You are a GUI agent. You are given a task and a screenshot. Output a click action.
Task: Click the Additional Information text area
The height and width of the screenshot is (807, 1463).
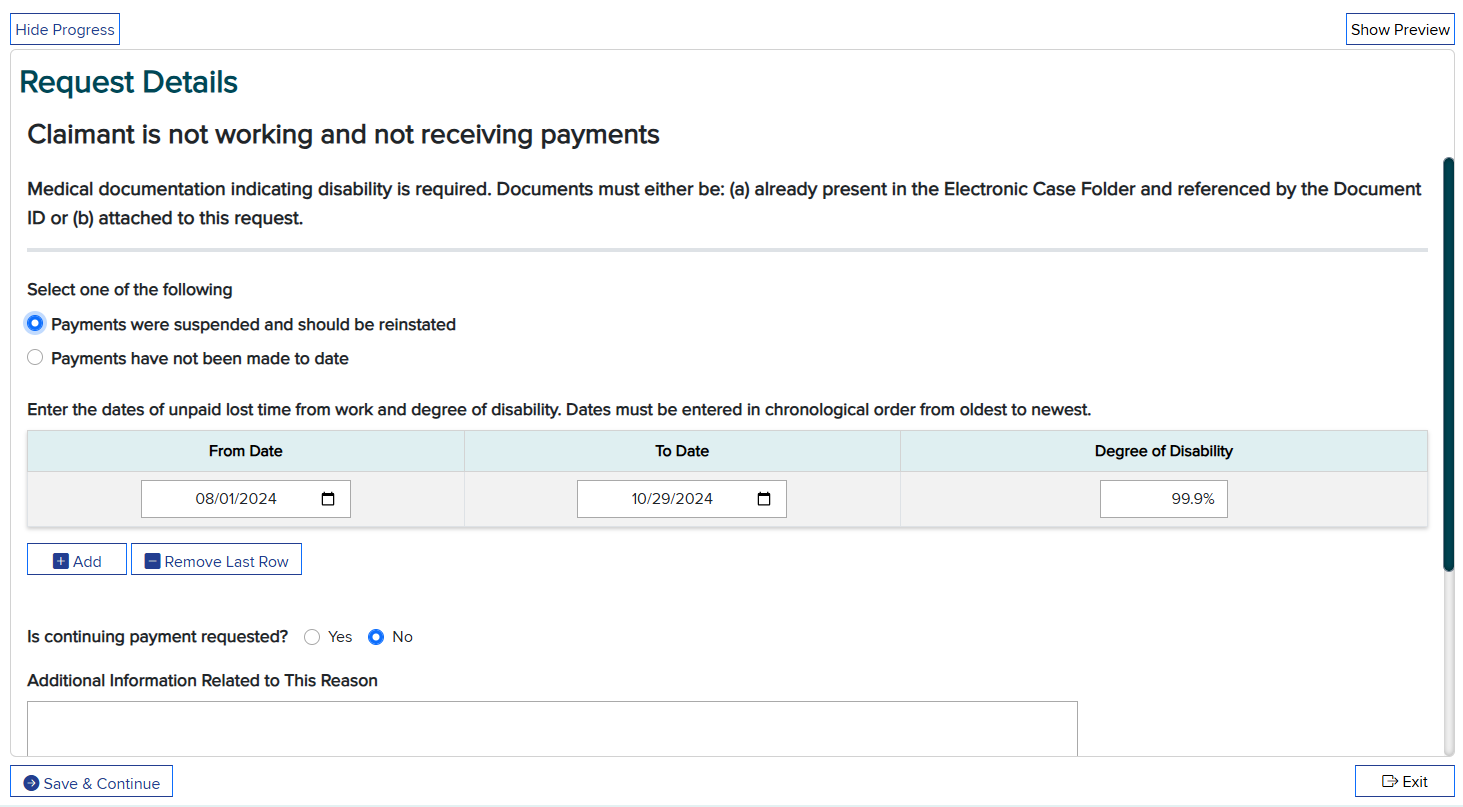tap(552, 728)
